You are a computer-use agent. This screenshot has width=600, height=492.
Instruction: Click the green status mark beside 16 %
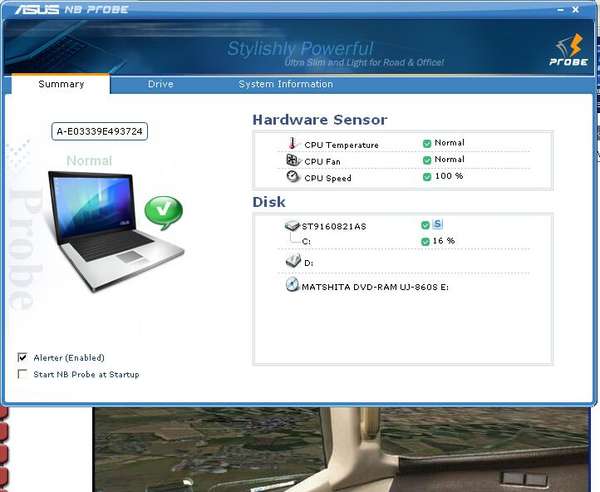[425, 241]
